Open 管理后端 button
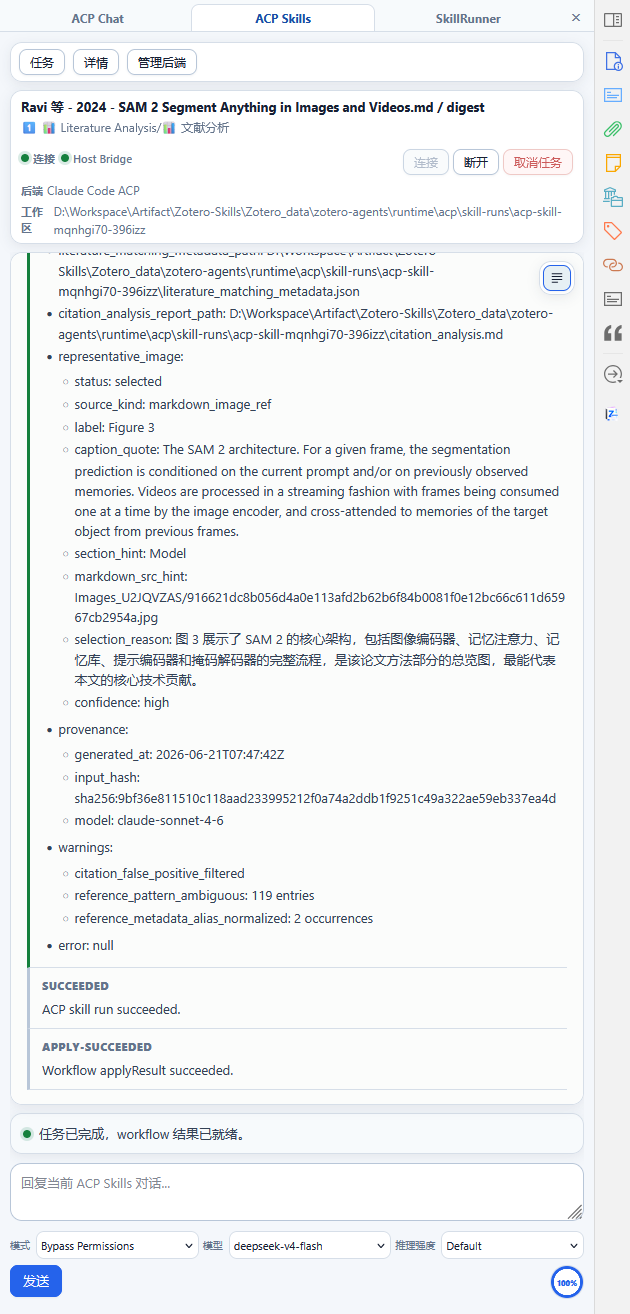This screenshot has height=1314, width=630. (x=162, y=62)
